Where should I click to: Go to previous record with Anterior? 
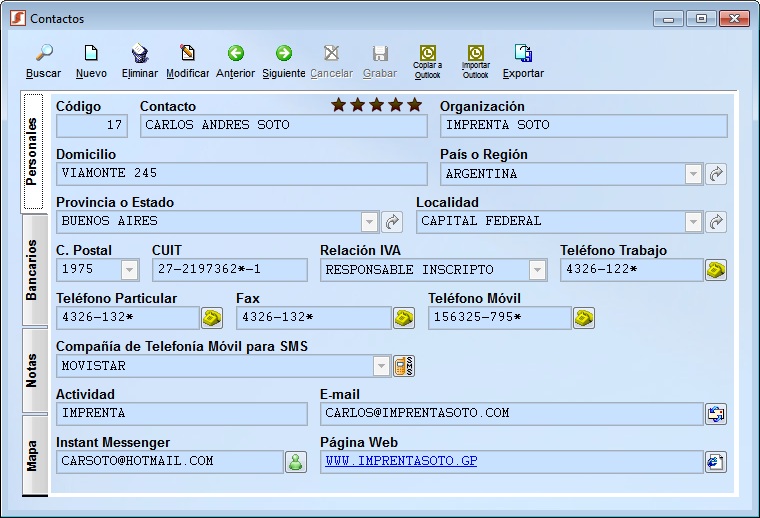tap(235, 55)
